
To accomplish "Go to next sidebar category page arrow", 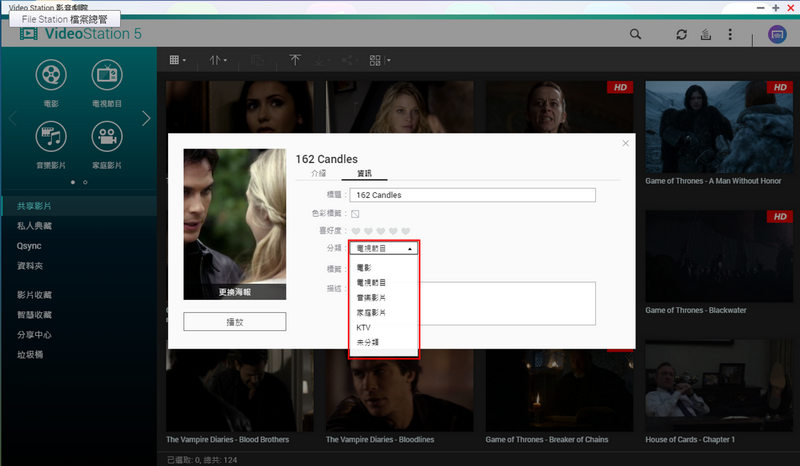I will coord(146,118).
